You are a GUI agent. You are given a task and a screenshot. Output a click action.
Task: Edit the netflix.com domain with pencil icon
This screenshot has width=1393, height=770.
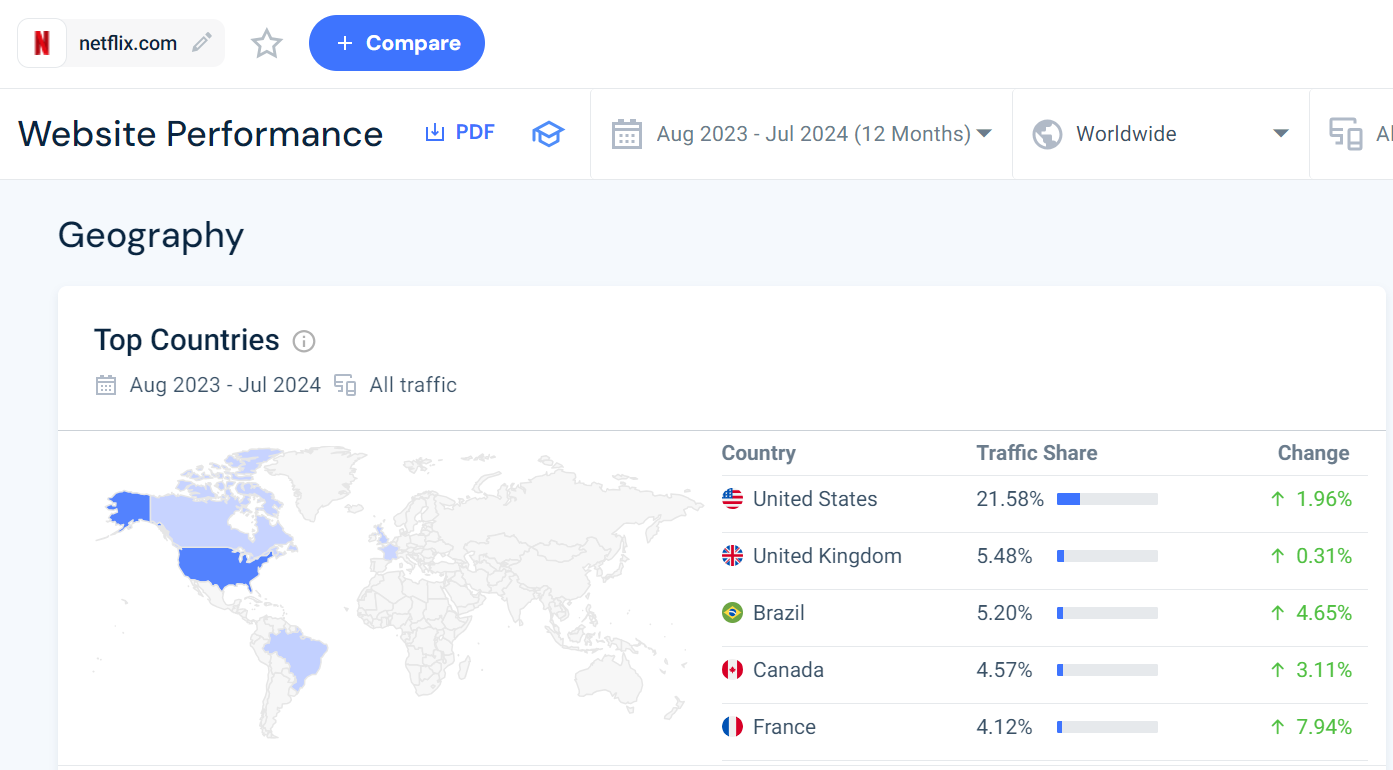click(202, 43)
